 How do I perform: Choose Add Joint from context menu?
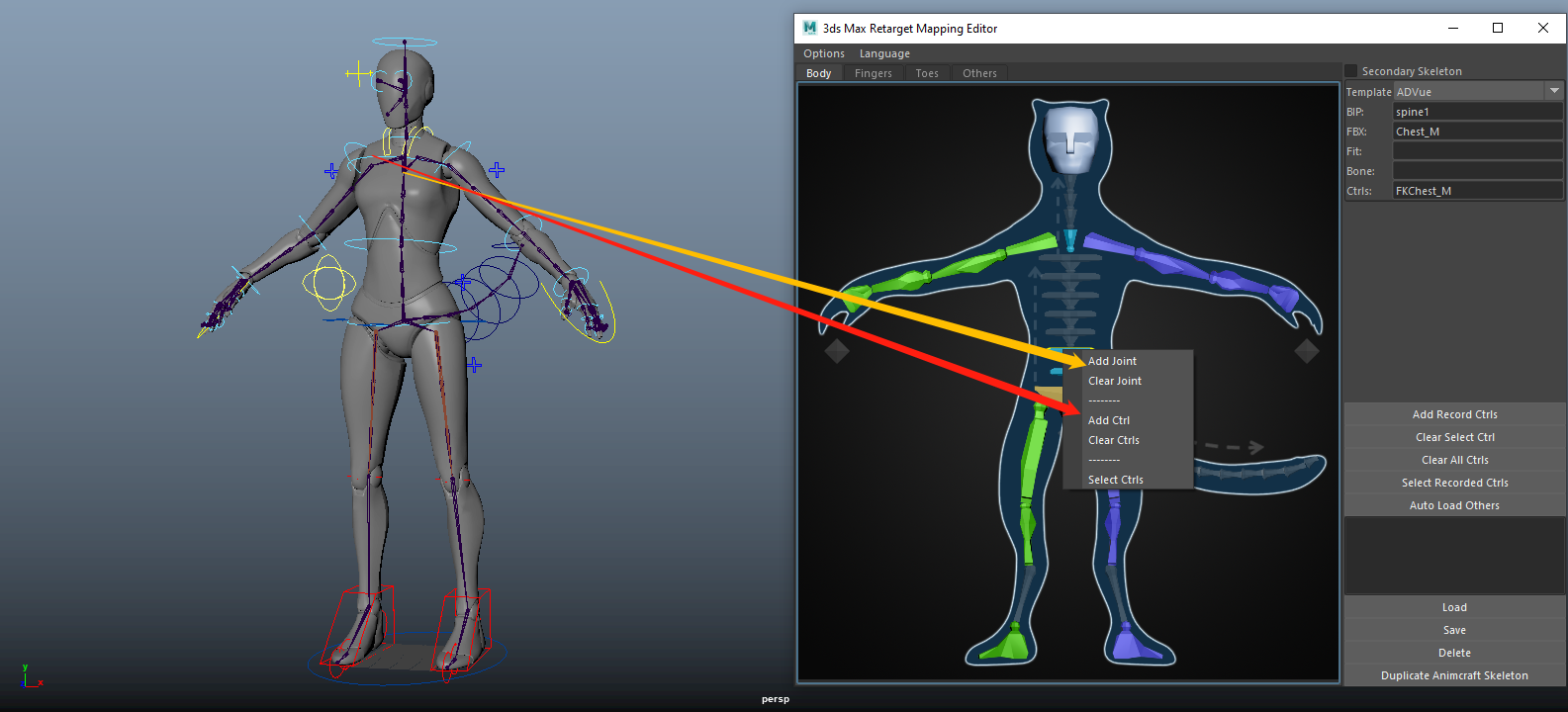click(1112, 361)
